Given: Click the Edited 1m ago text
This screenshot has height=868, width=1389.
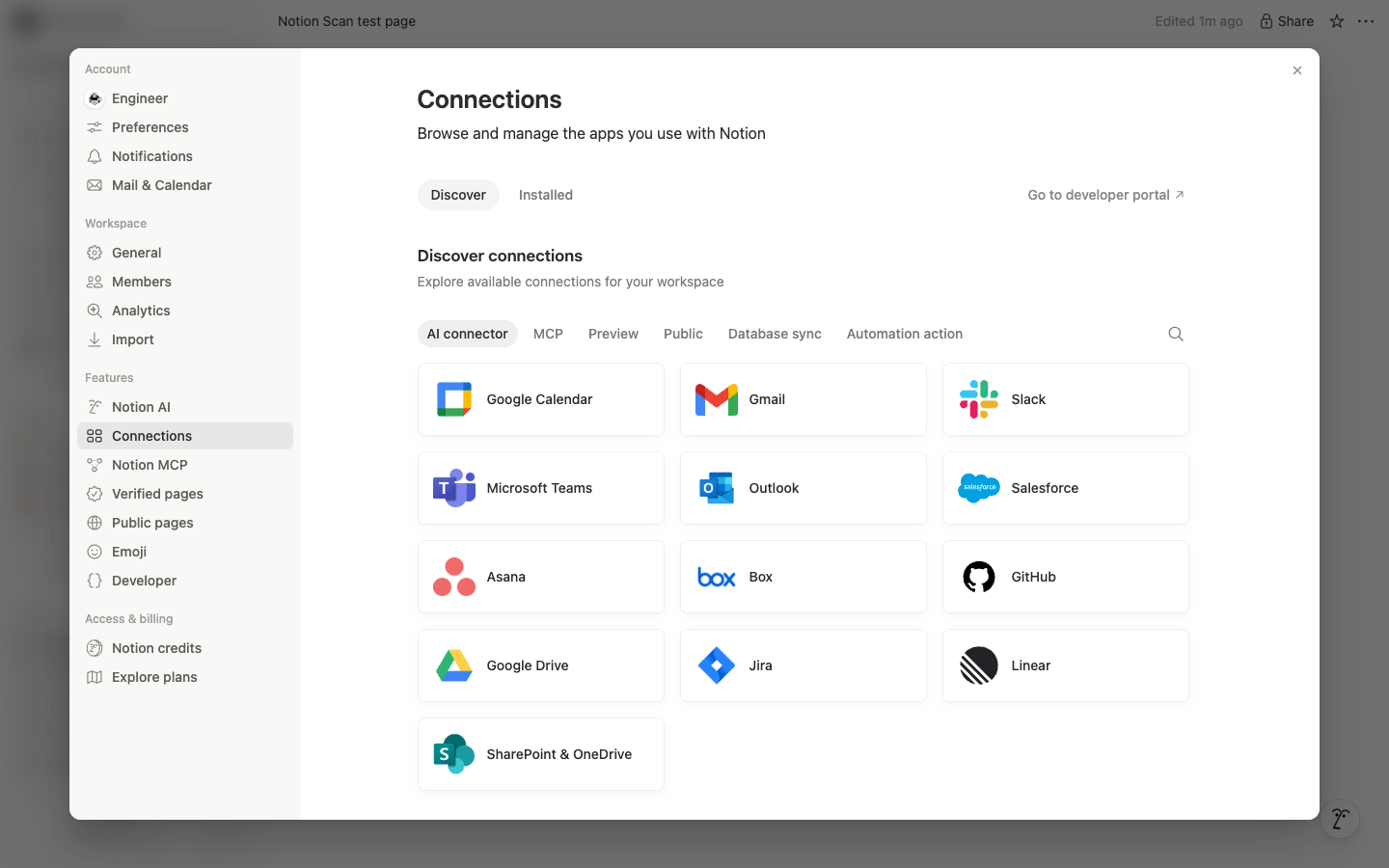Looking at the screenshot, I should (1199, 21).
